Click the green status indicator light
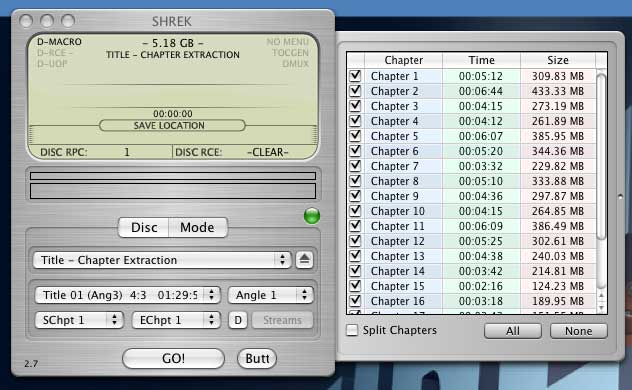632x390 pixels. (312, 216)
